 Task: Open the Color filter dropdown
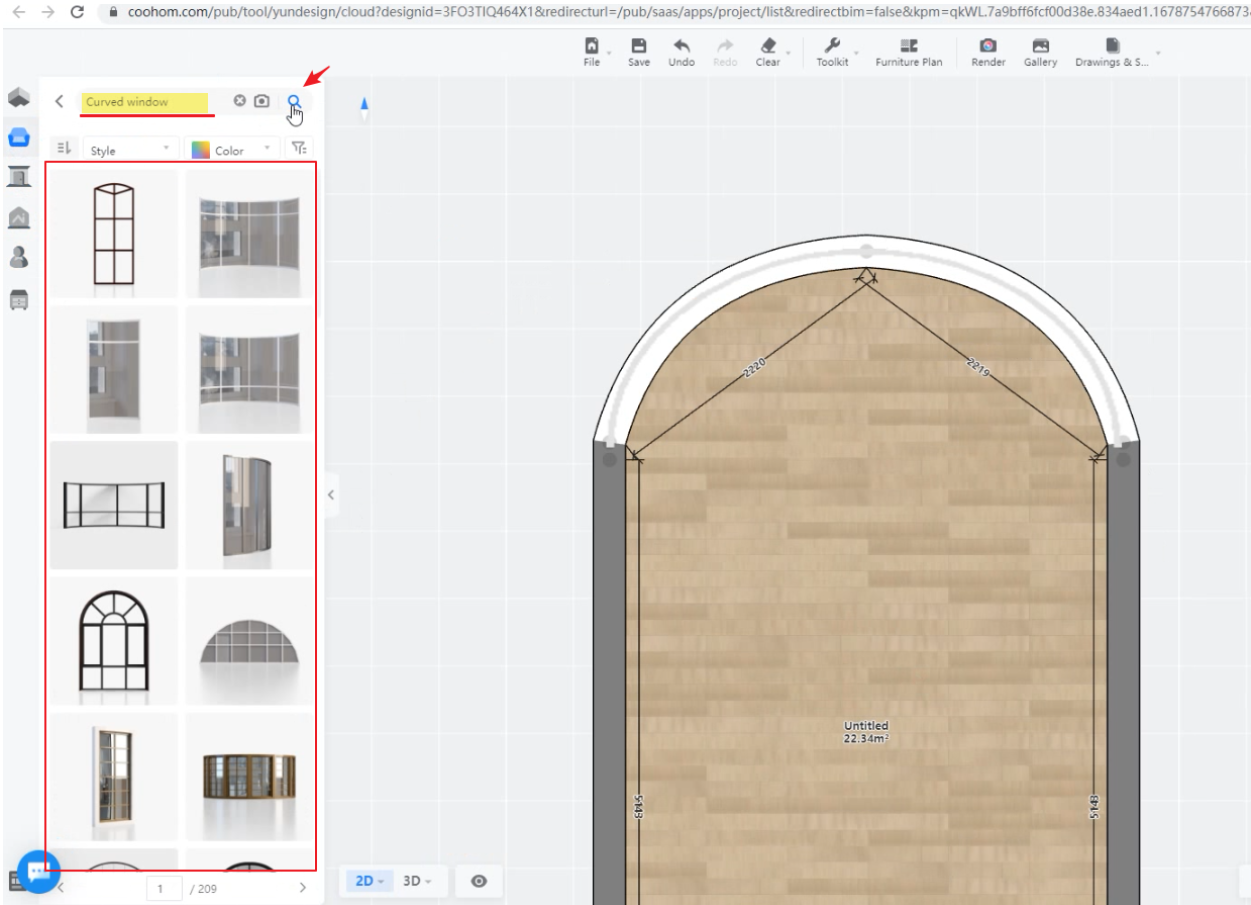click(232, 149)
